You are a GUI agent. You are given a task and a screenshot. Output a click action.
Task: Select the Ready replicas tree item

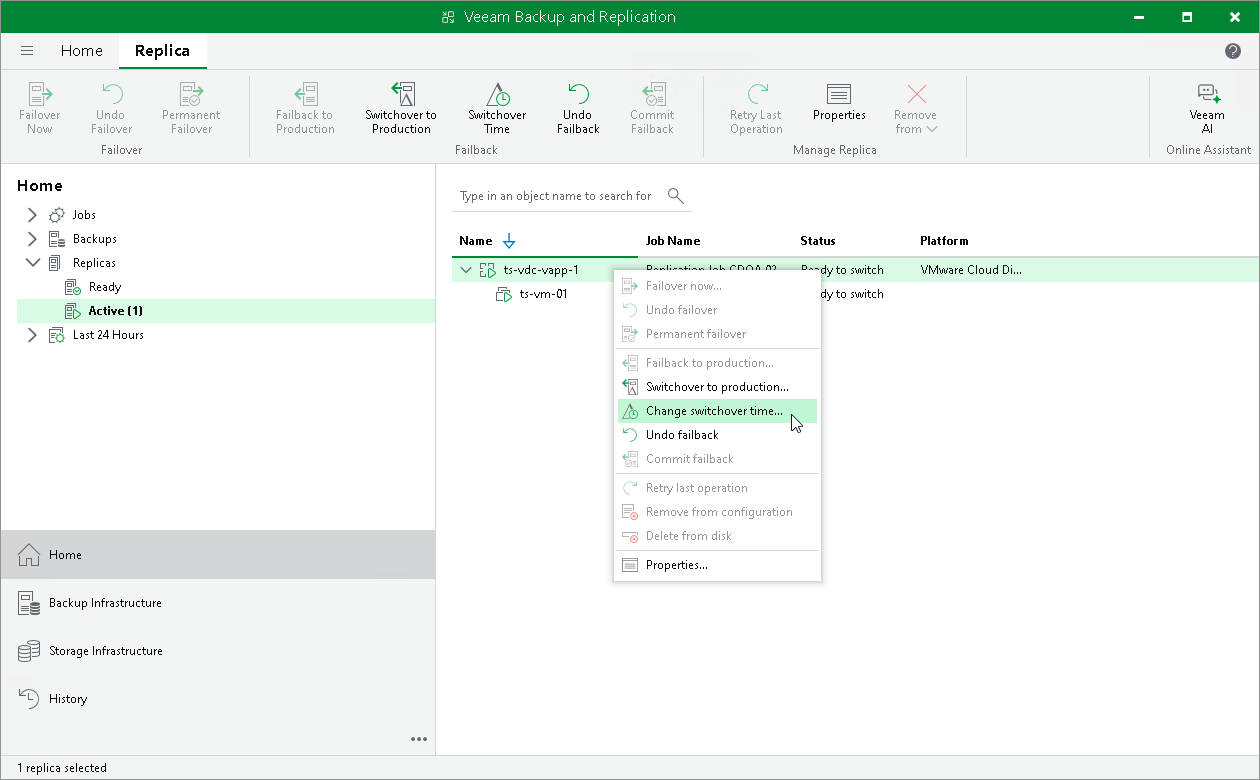pyautogui.click(x=104, y=287)
